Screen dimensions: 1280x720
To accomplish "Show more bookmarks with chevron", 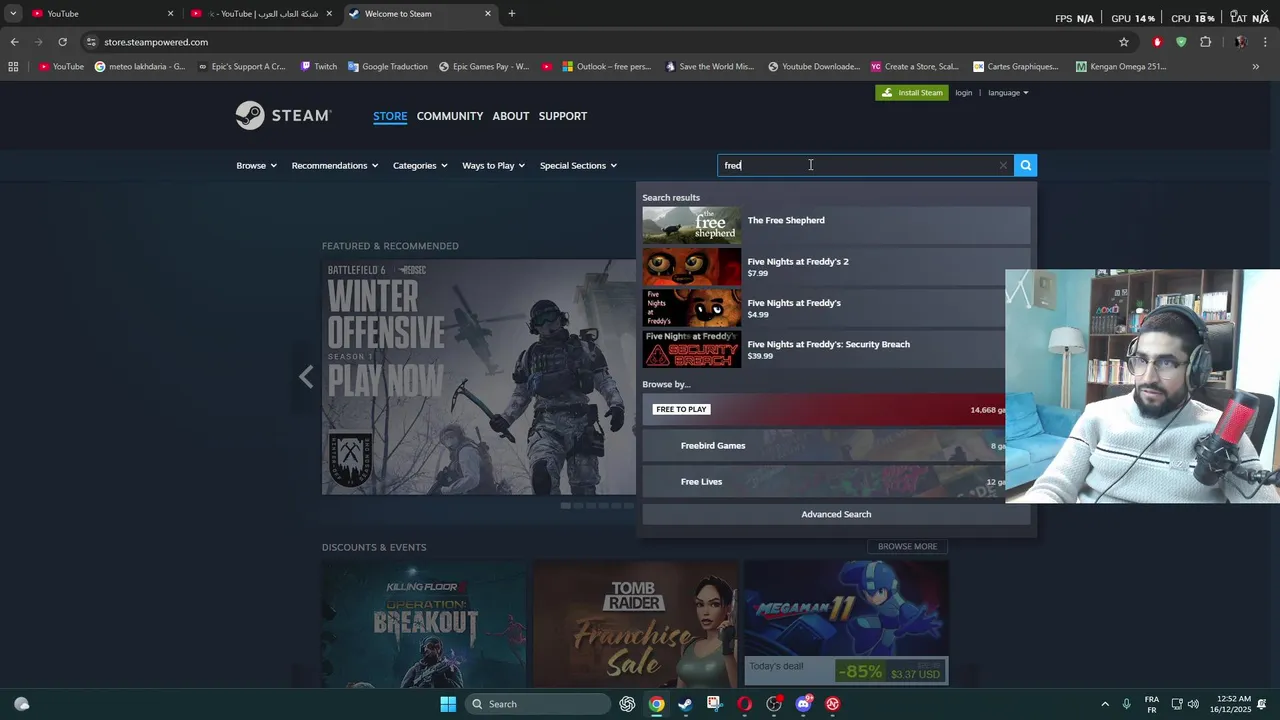I will point(1255,67).
